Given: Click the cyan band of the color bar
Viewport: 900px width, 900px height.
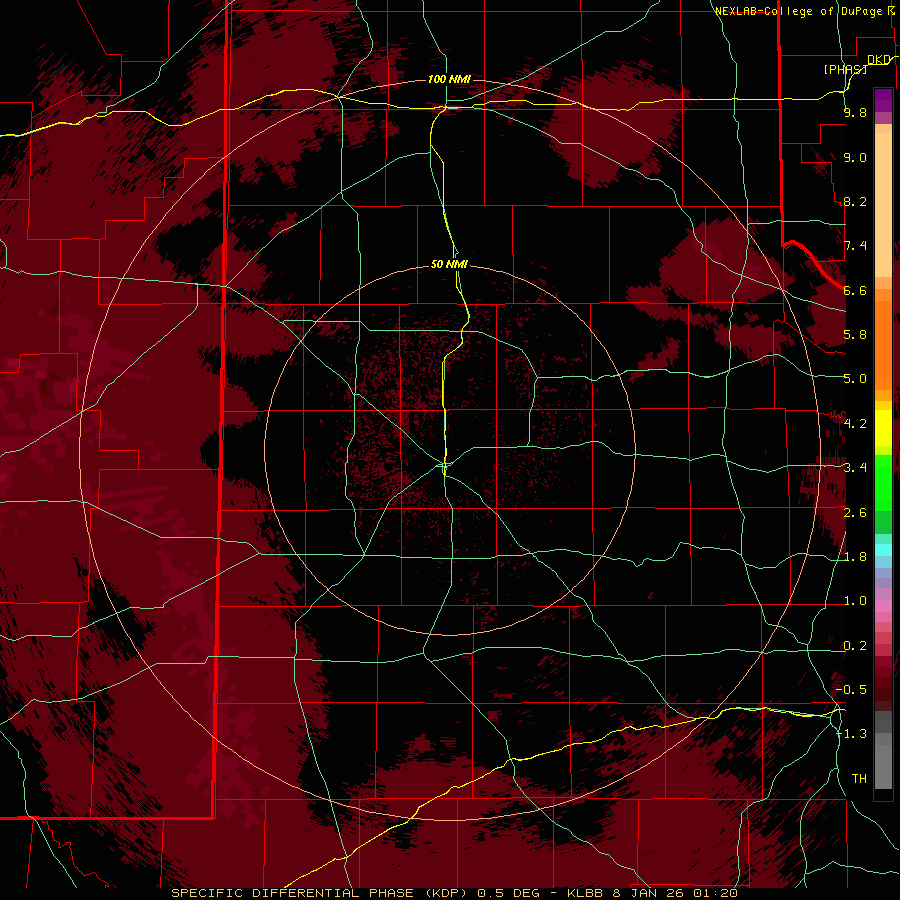Looking at the screenshot, I should [883, 549].
